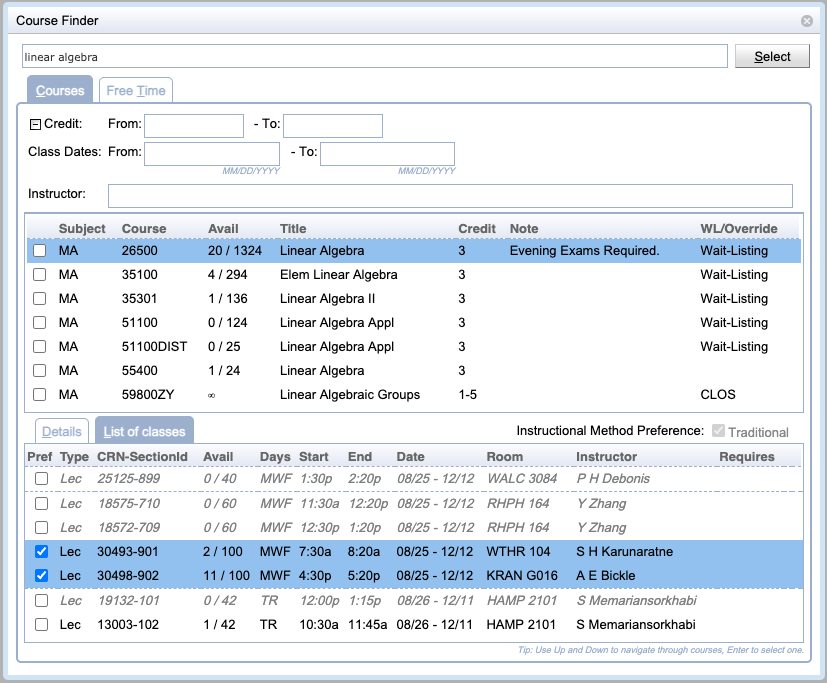Collapse the Credit filter section
Image resolution: width=827 pixels, height=683 pixels.
pyautogui.click(x=35, y=125)
